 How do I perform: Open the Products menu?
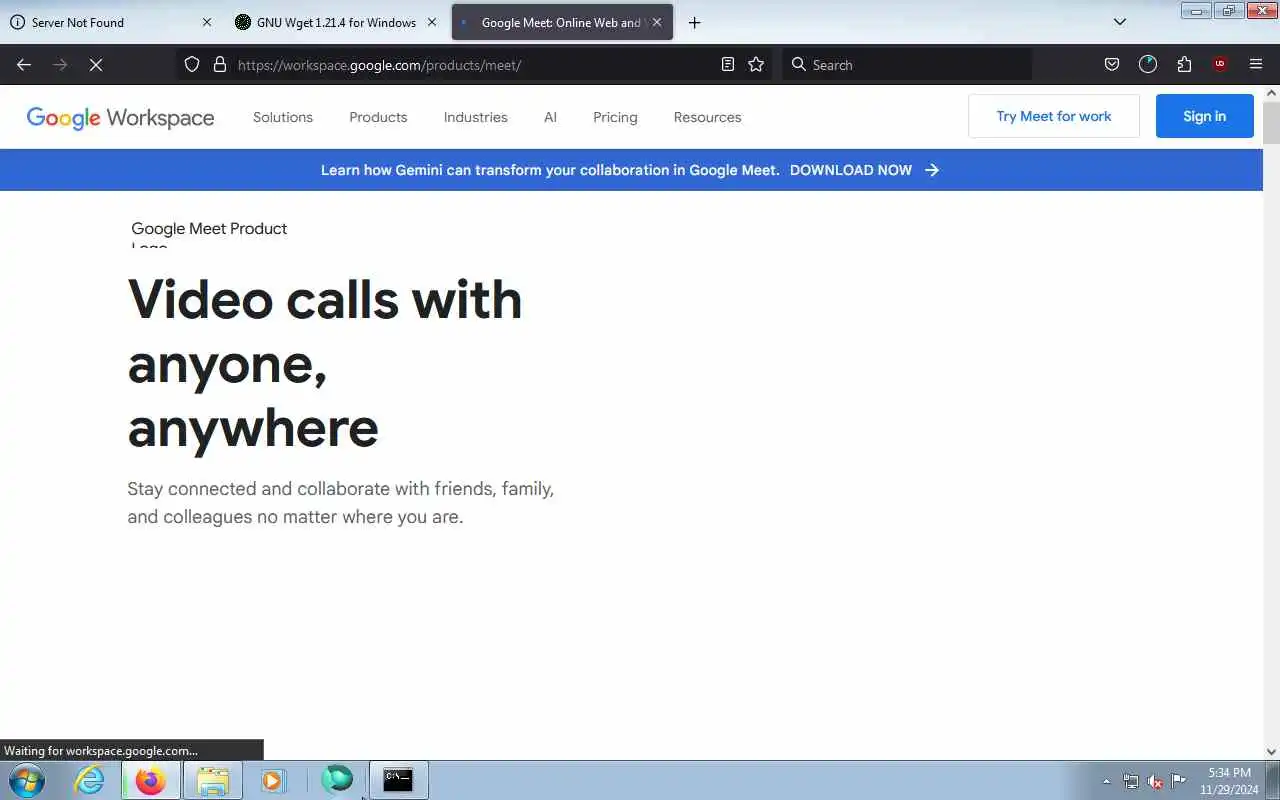[x=378, y=117]
